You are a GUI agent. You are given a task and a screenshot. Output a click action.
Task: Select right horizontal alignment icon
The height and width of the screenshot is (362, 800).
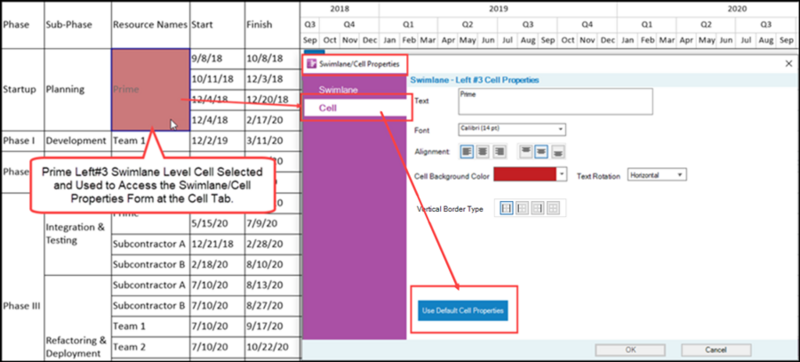499,151
